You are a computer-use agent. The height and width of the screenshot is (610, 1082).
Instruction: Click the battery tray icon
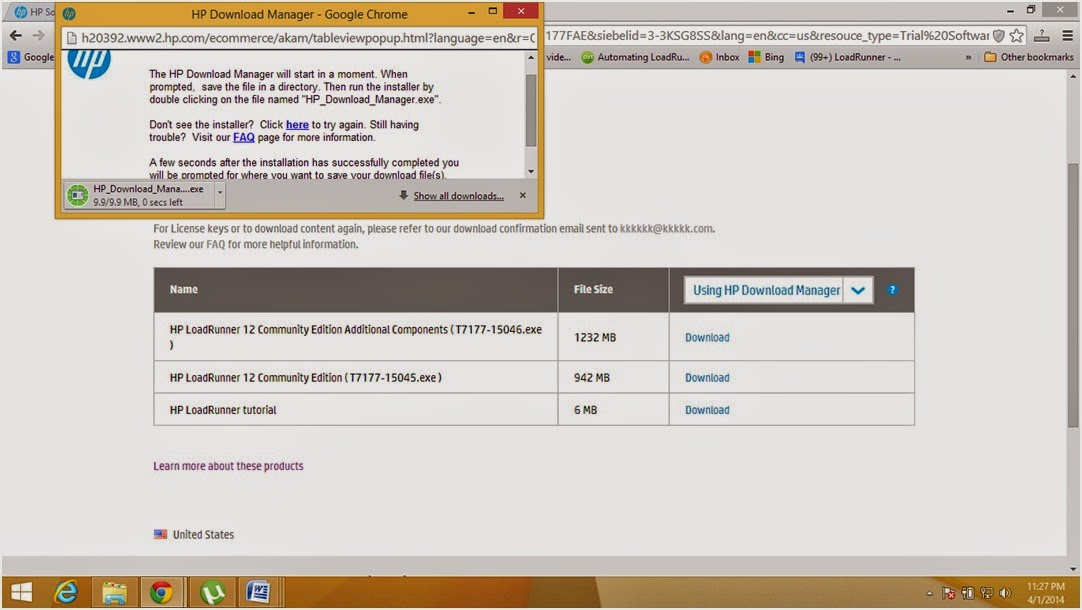[x=967, y=593]
